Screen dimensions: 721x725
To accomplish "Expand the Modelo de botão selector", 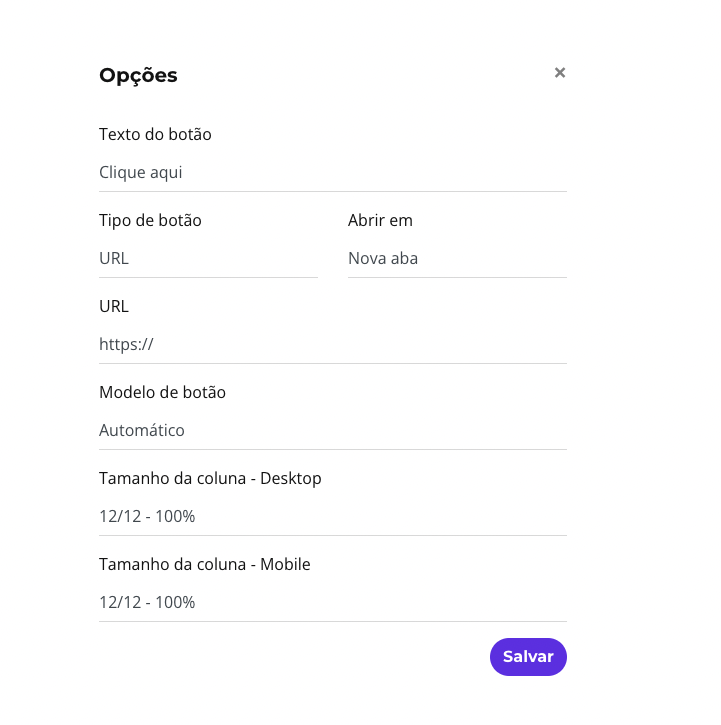I will [333, 430].
